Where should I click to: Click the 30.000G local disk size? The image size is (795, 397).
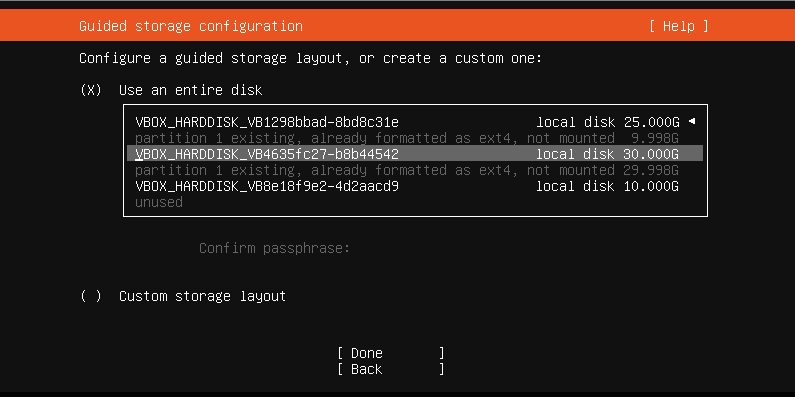[x=651, y=154]
